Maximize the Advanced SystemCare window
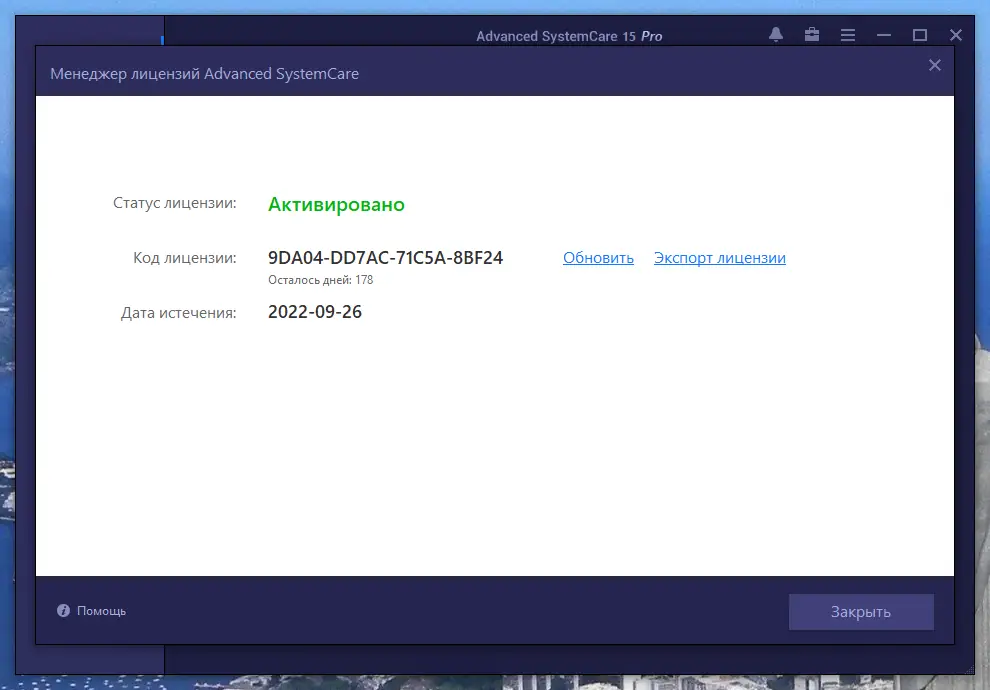The image size is (990, 690). (920, 35)
